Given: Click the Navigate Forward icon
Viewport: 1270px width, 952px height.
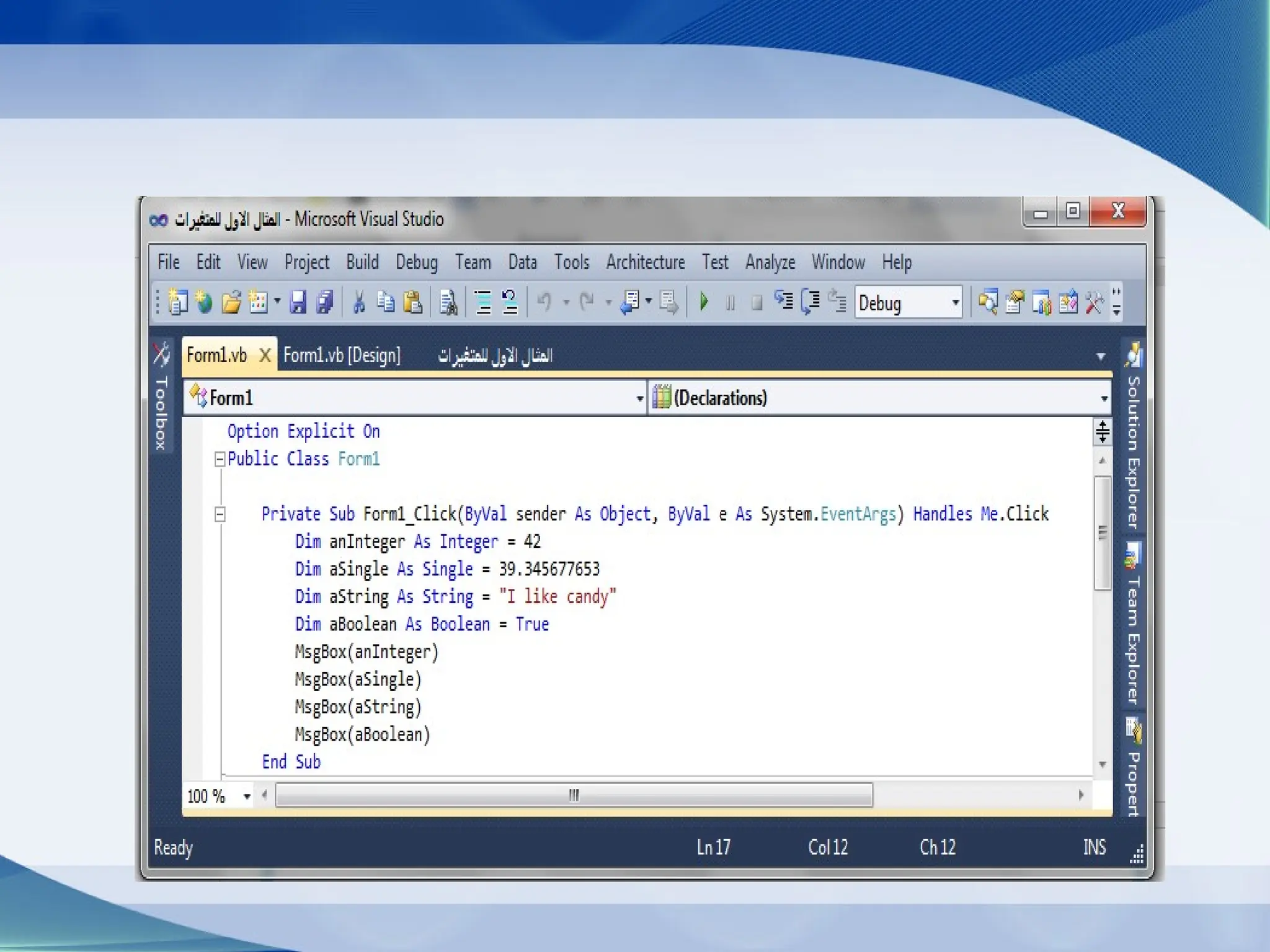Looking at the screenshot, I should click(x=668, y=302).
